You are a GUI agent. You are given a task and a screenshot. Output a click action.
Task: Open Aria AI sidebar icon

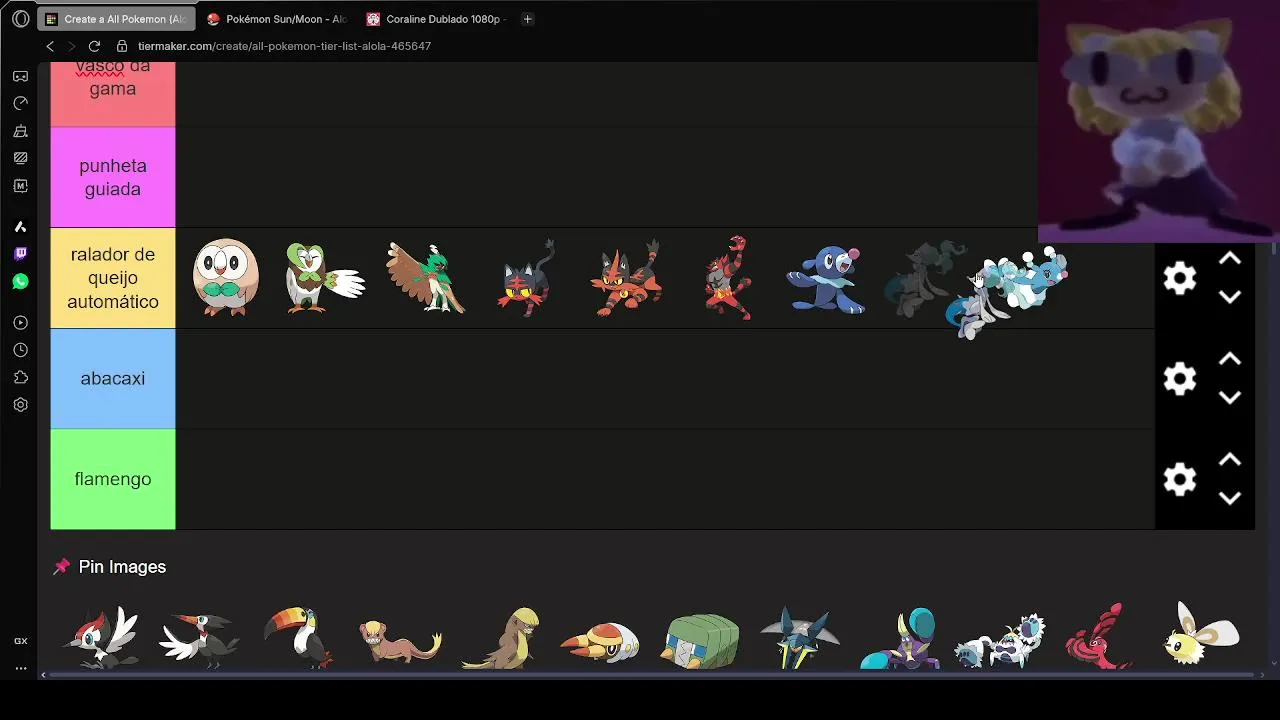20,227
